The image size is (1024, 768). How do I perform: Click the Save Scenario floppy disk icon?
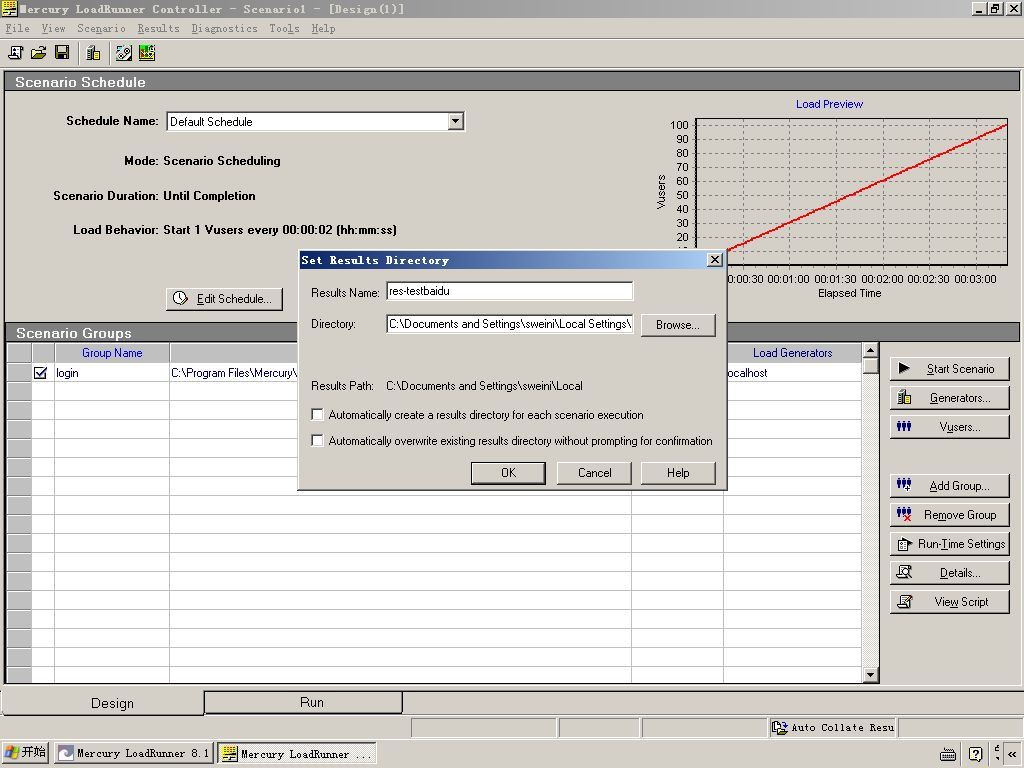pos(62,52)
